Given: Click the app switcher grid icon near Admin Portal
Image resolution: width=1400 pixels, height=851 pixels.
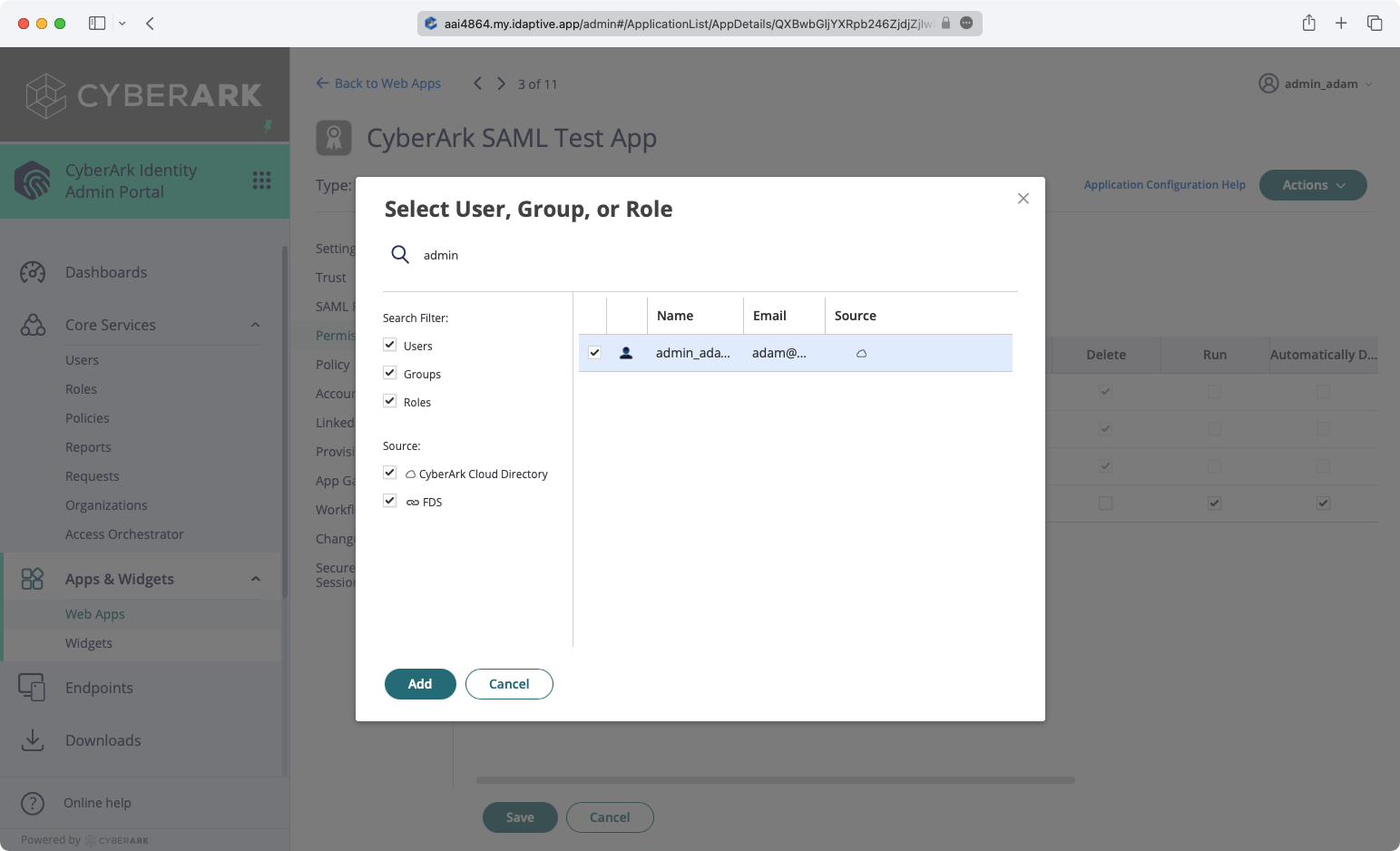Looking at the screenshot, I should click(262, 181).
